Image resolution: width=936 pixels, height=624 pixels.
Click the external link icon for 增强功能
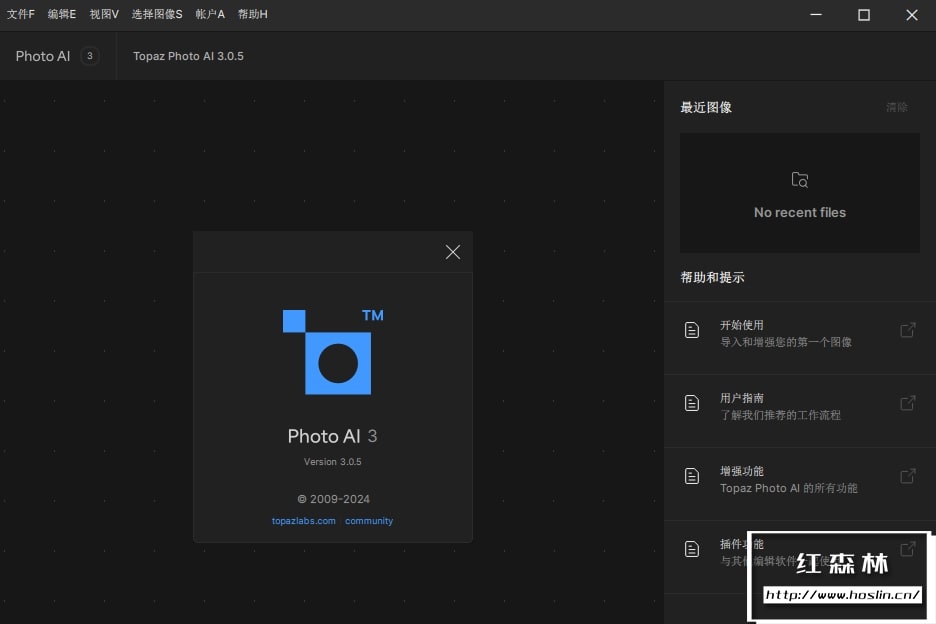click(907, 476)
